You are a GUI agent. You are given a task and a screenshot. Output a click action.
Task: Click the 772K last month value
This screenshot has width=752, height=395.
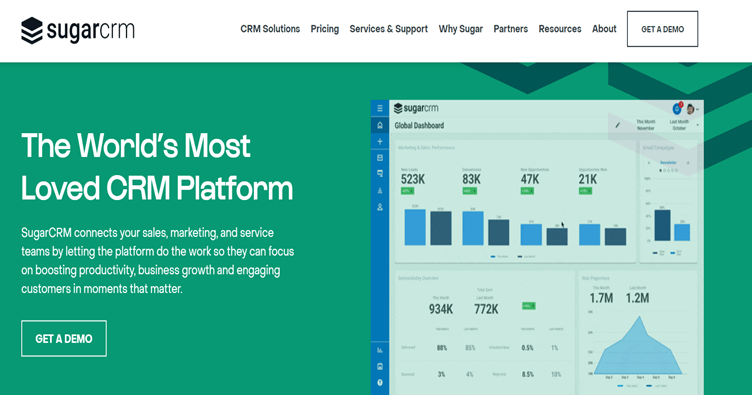(486, 309)
